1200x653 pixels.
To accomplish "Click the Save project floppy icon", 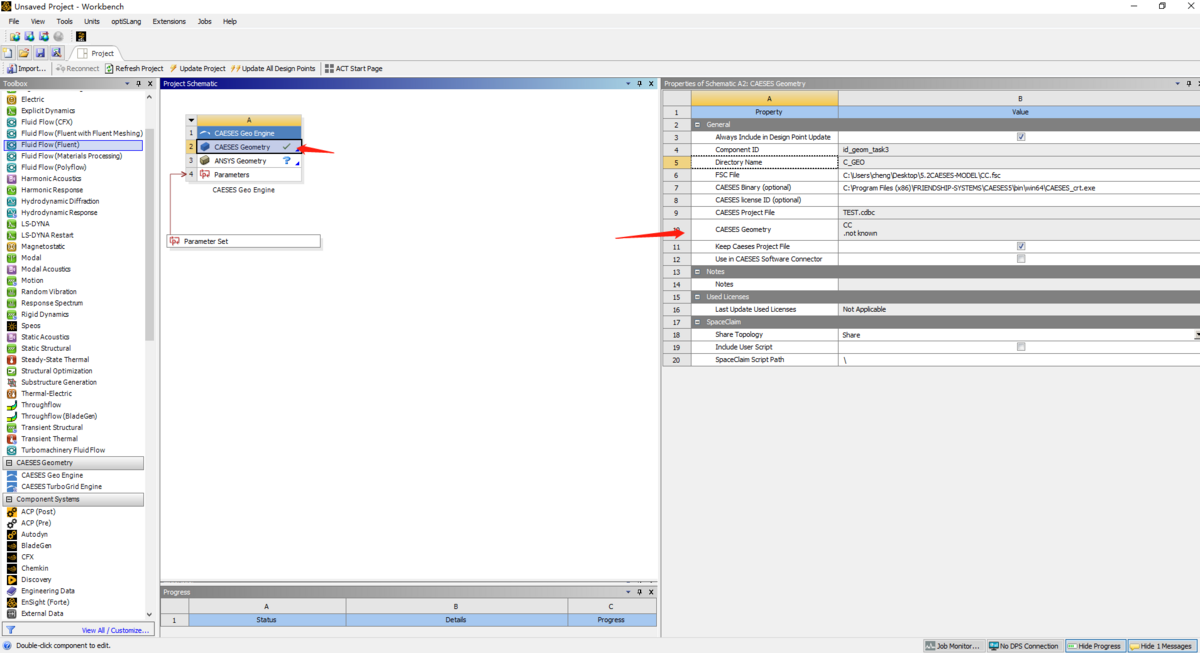I will 40,53.
